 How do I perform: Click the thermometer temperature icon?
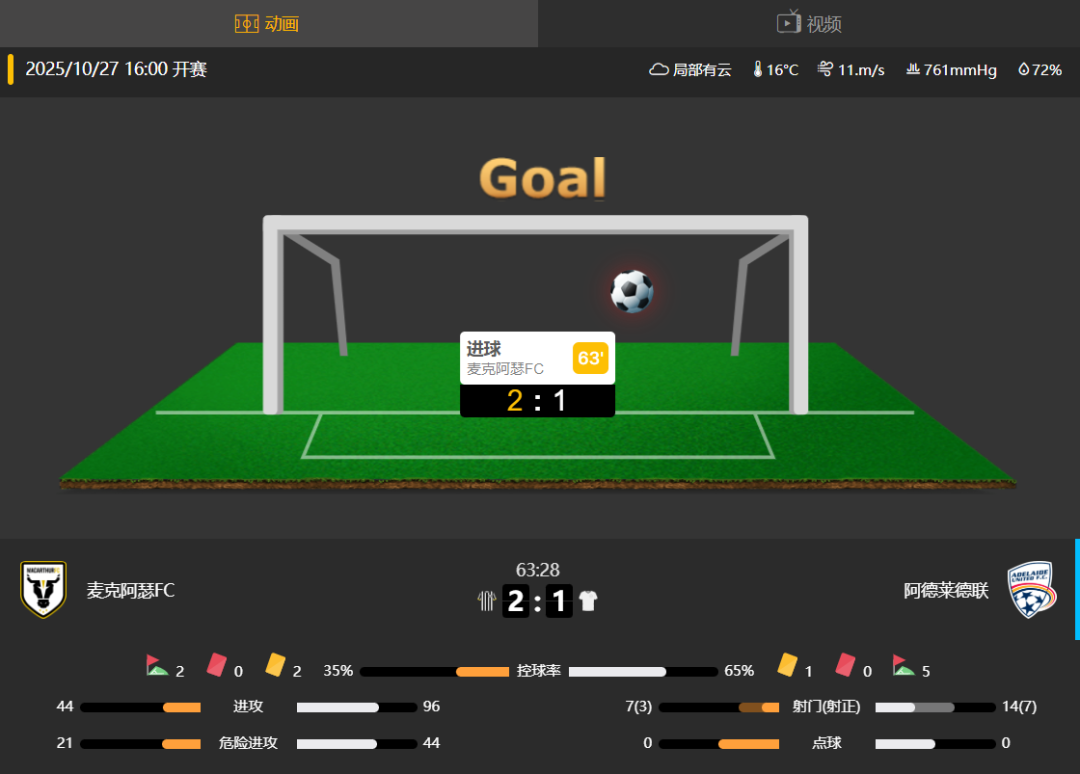(758, 69)
